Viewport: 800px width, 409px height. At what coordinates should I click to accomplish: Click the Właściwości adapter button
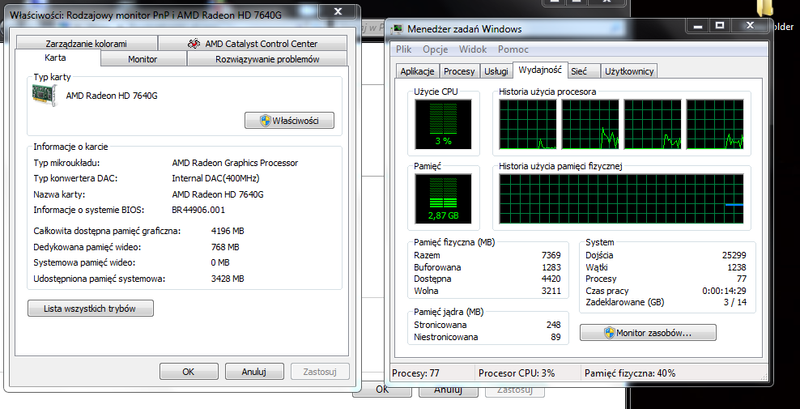(x=289, y=121)
